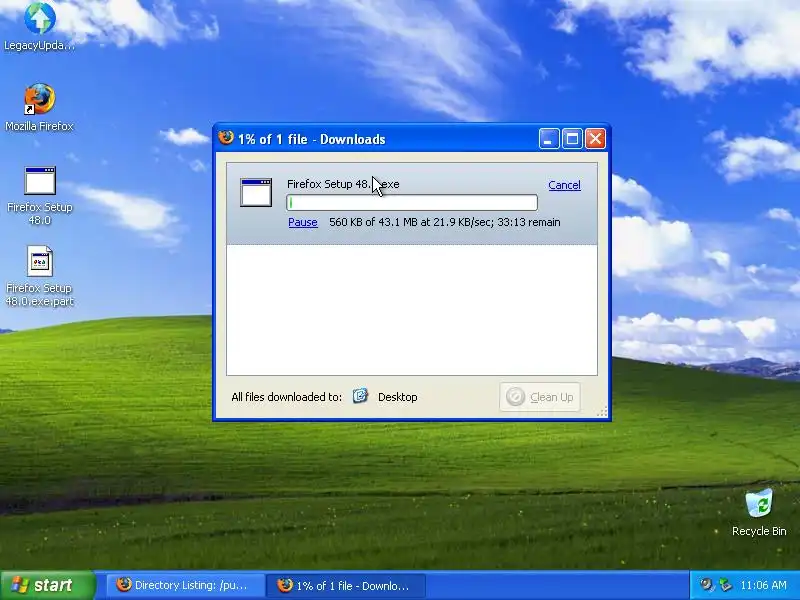Click the 'Firefox Setup 48.0.exe' file name
The image size is (800, 600).
pyautogui.click(x=343, y=184)
